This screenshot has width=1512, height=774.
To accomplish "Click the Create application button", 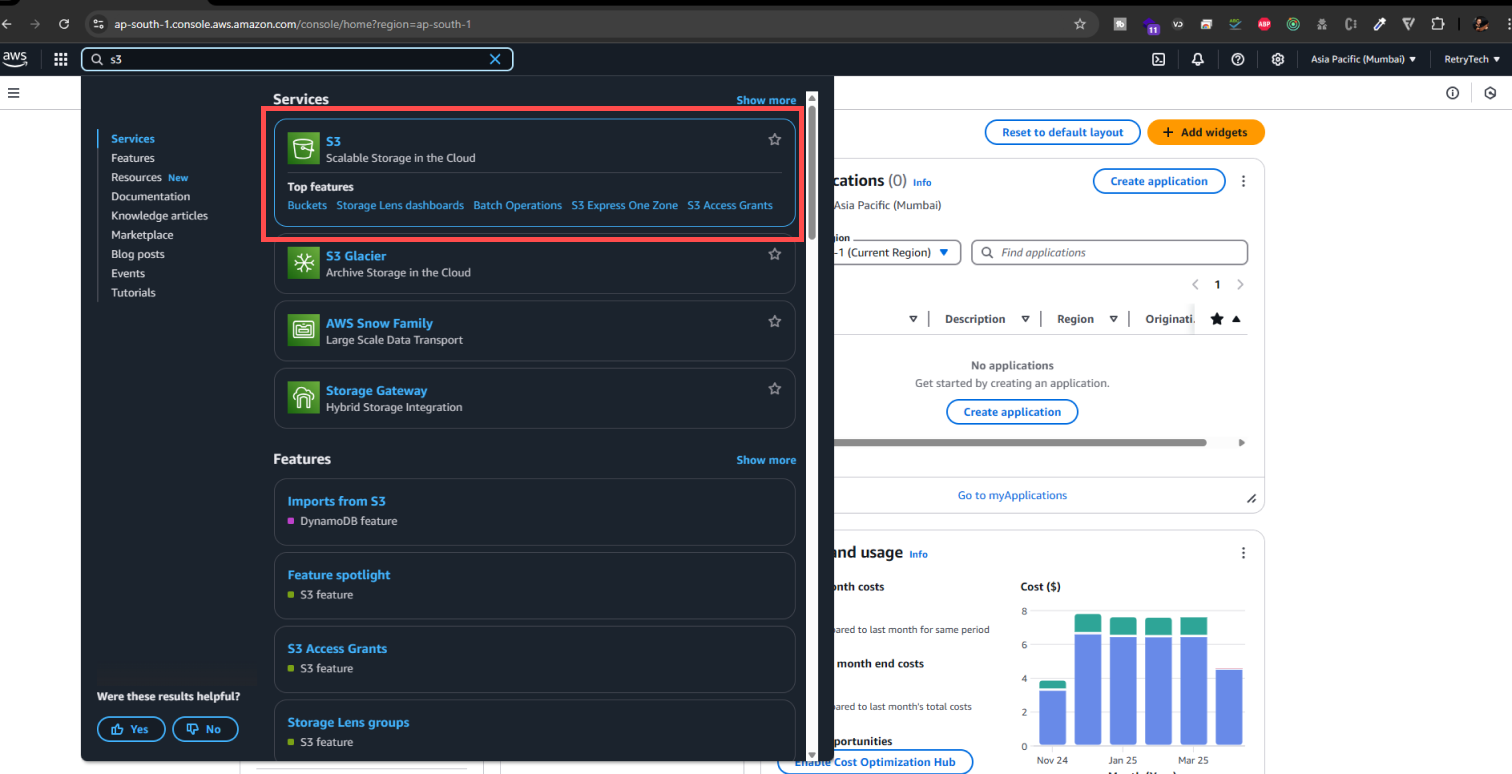I will pos(1159,181).
